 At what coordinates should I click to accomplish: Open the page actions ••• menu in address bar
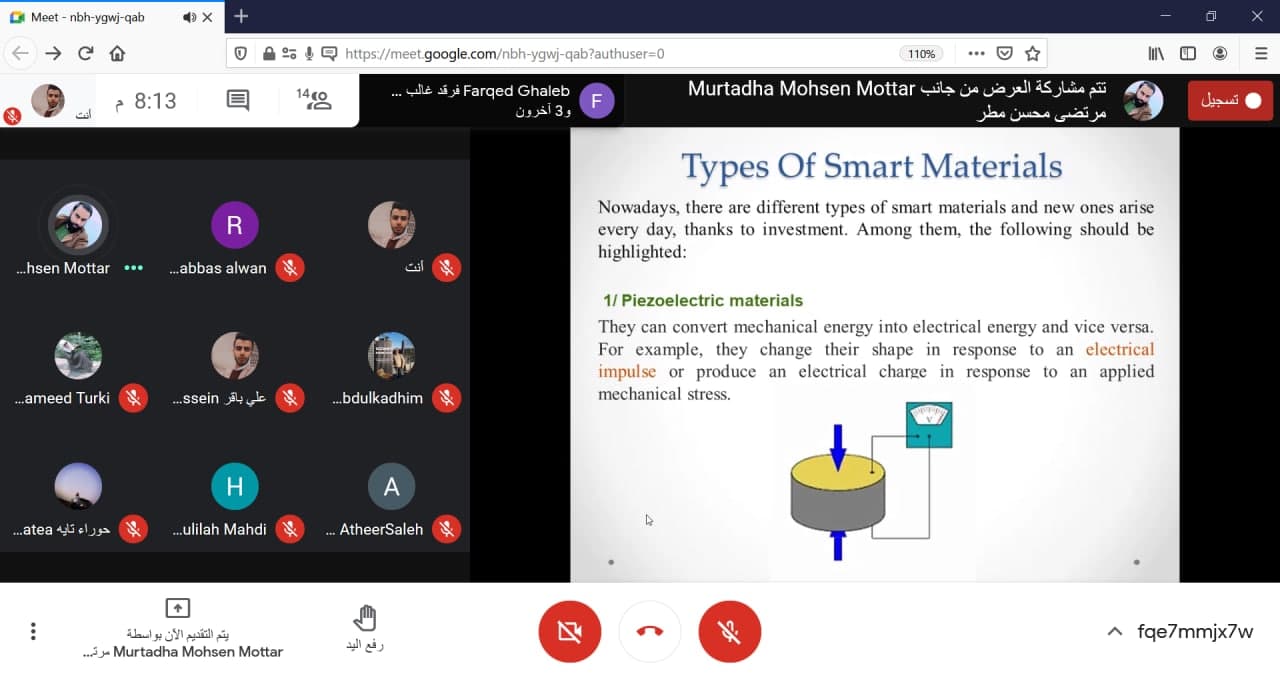975,53
